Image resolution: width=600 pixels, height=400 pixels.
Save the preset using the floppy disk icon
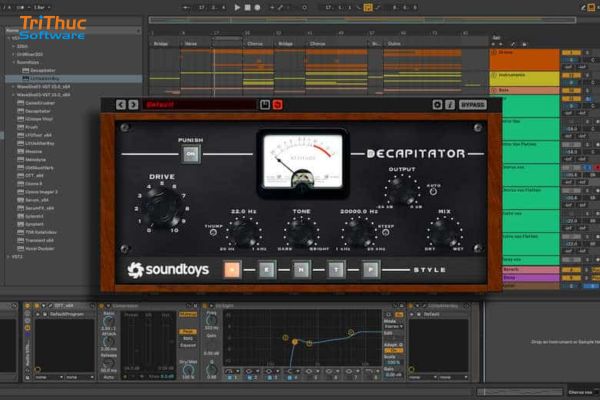(x=265, y=104)
